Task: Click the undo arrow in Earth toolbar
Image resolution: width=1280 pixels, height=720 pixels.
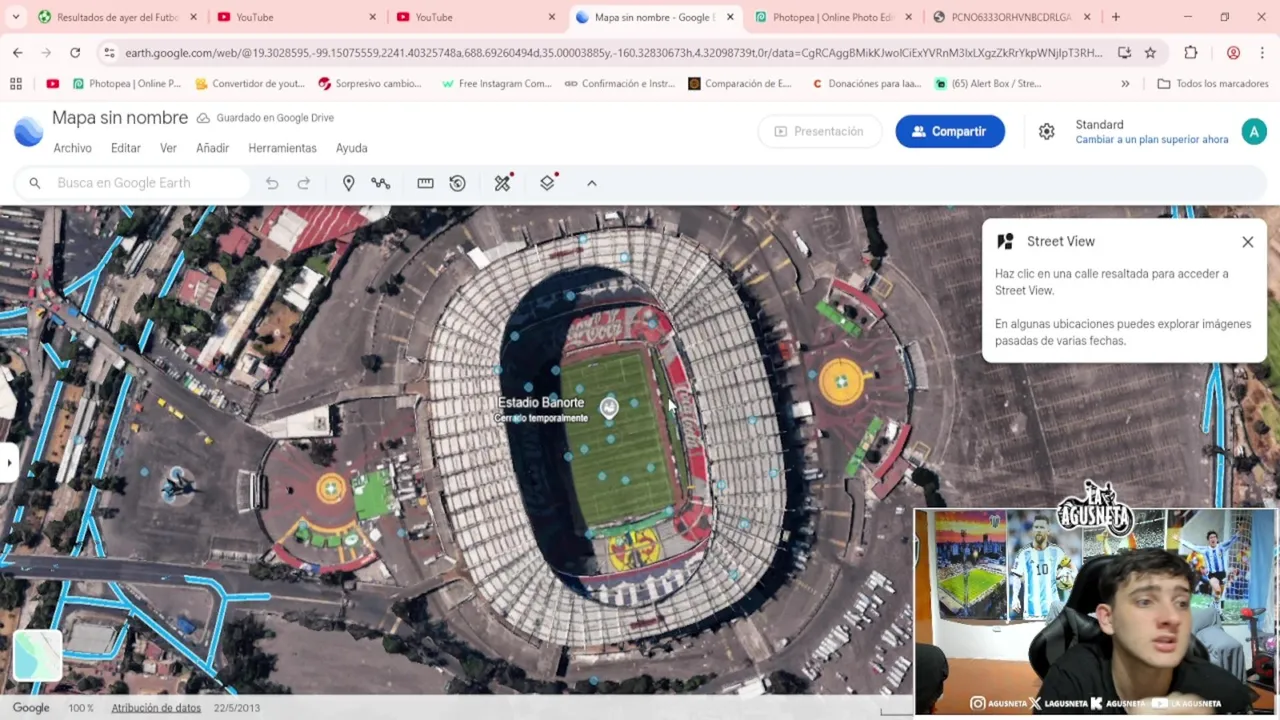Action: [272, 183]
